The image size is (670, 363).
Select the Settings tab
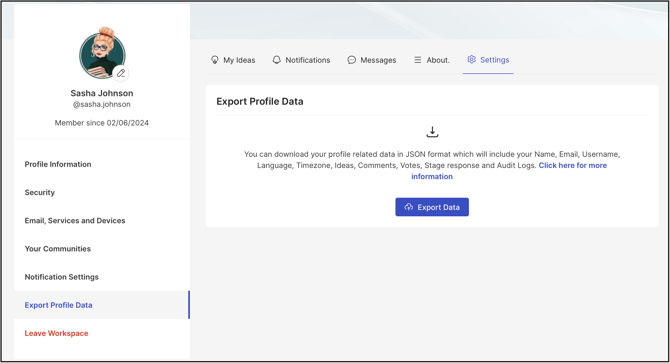tap(488, 60)
